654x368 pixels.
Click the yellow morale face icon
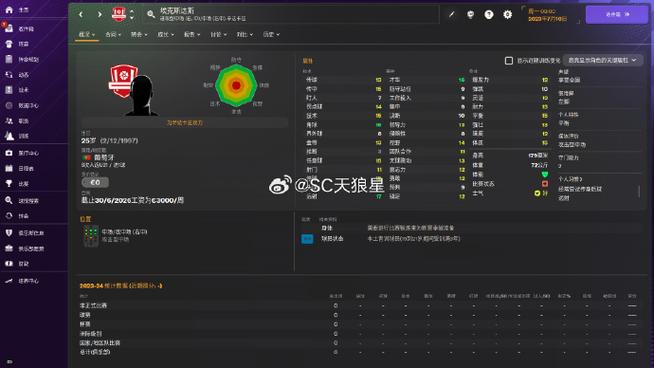click(x=537, y=193)
